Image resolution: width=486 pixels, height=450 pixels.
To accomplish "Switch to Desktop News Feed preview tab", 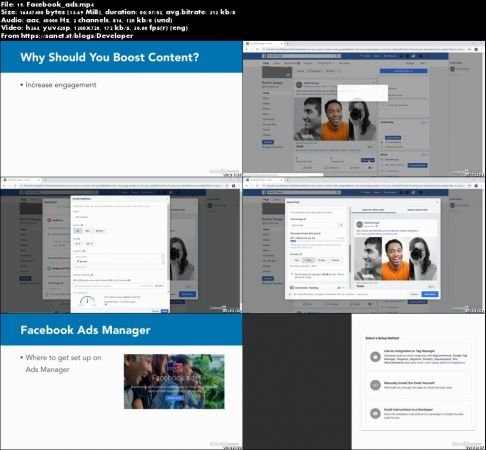I will [373, 210].
